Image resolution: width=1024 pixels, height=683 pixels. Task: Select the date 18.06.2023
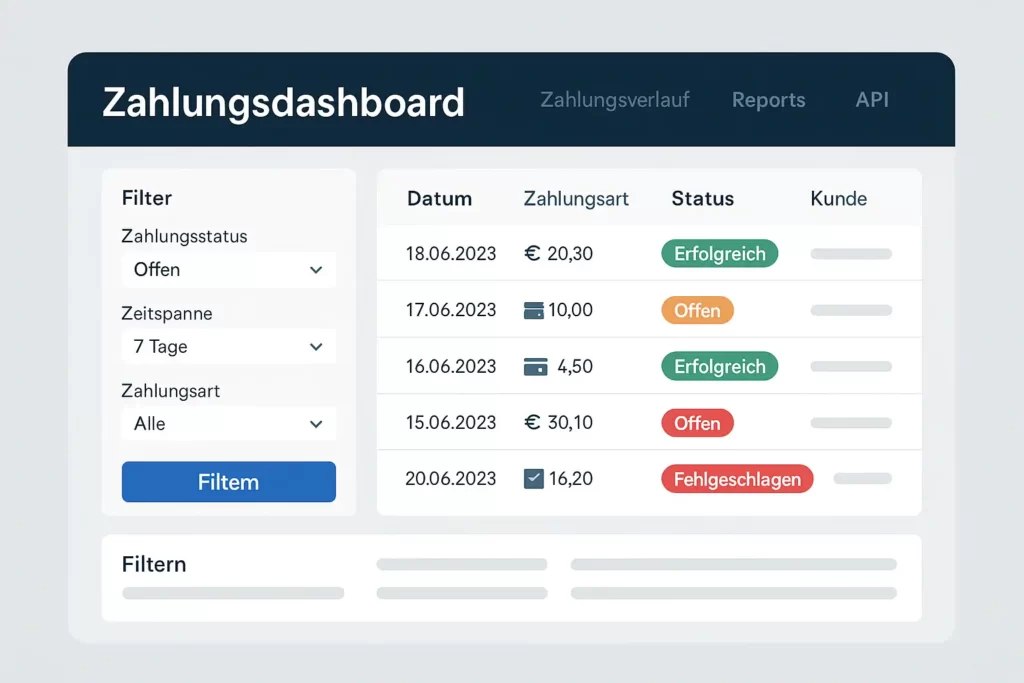tap(451, 253)
